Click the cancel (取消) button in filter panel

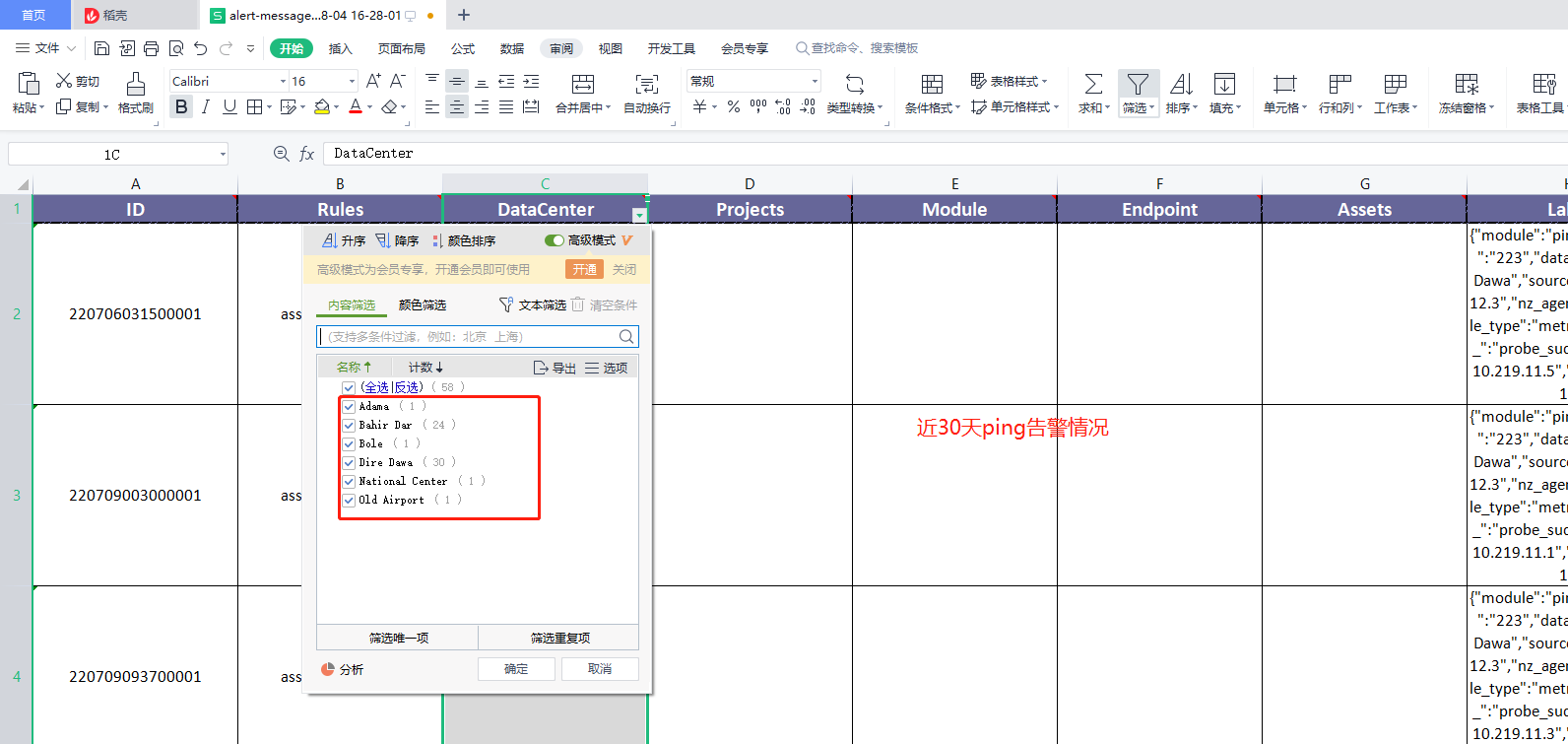tap(600, 669)
